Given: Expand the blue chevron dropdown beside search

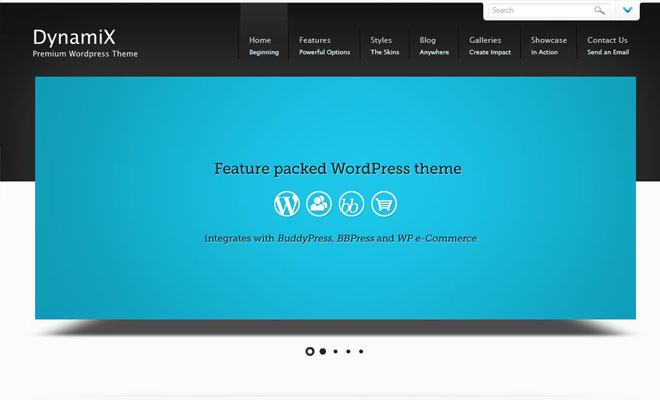Looking at the screenshot, I should click(627, 10).
